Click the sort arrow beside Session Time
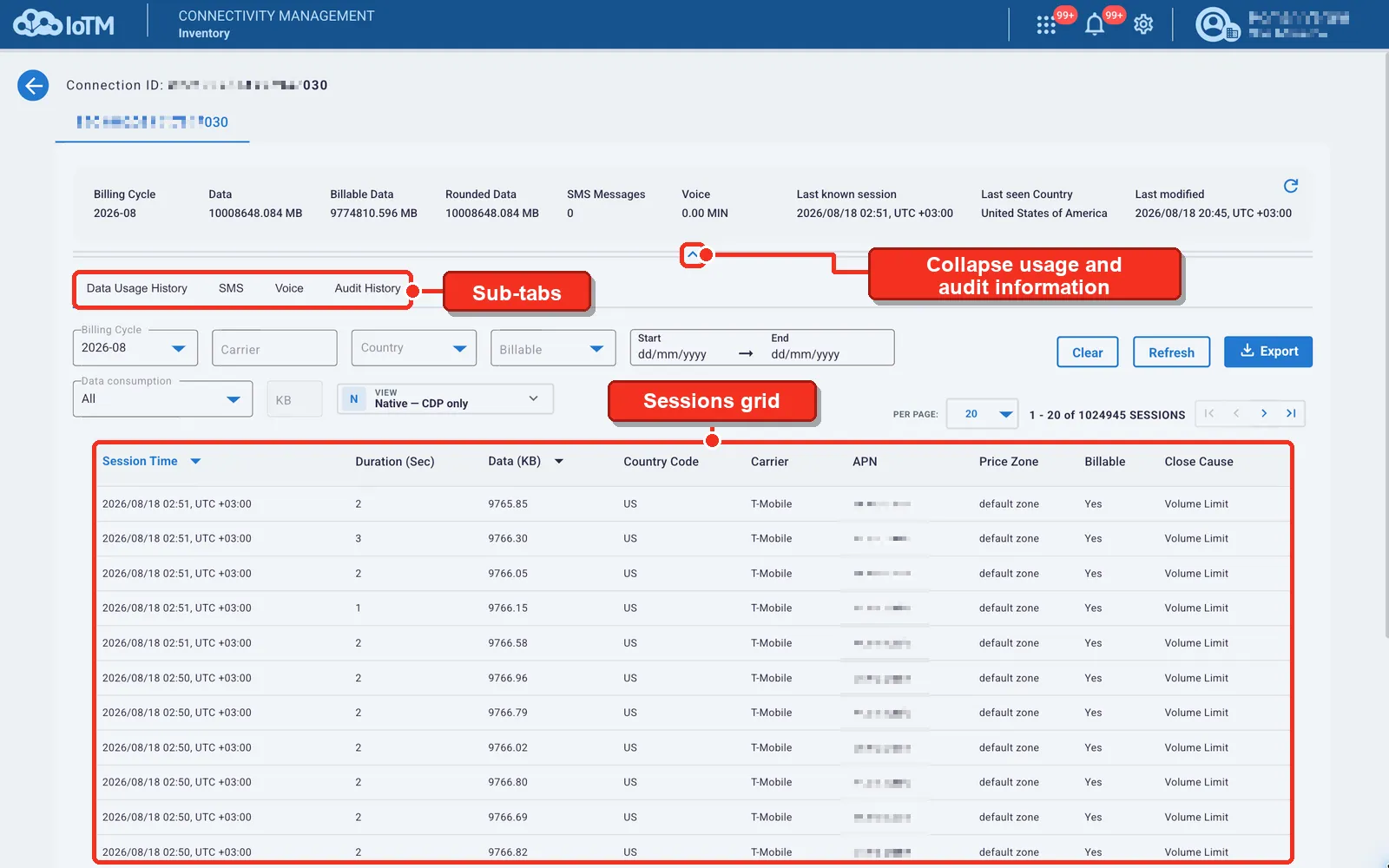1389x868 pixels. pos(195,462)
